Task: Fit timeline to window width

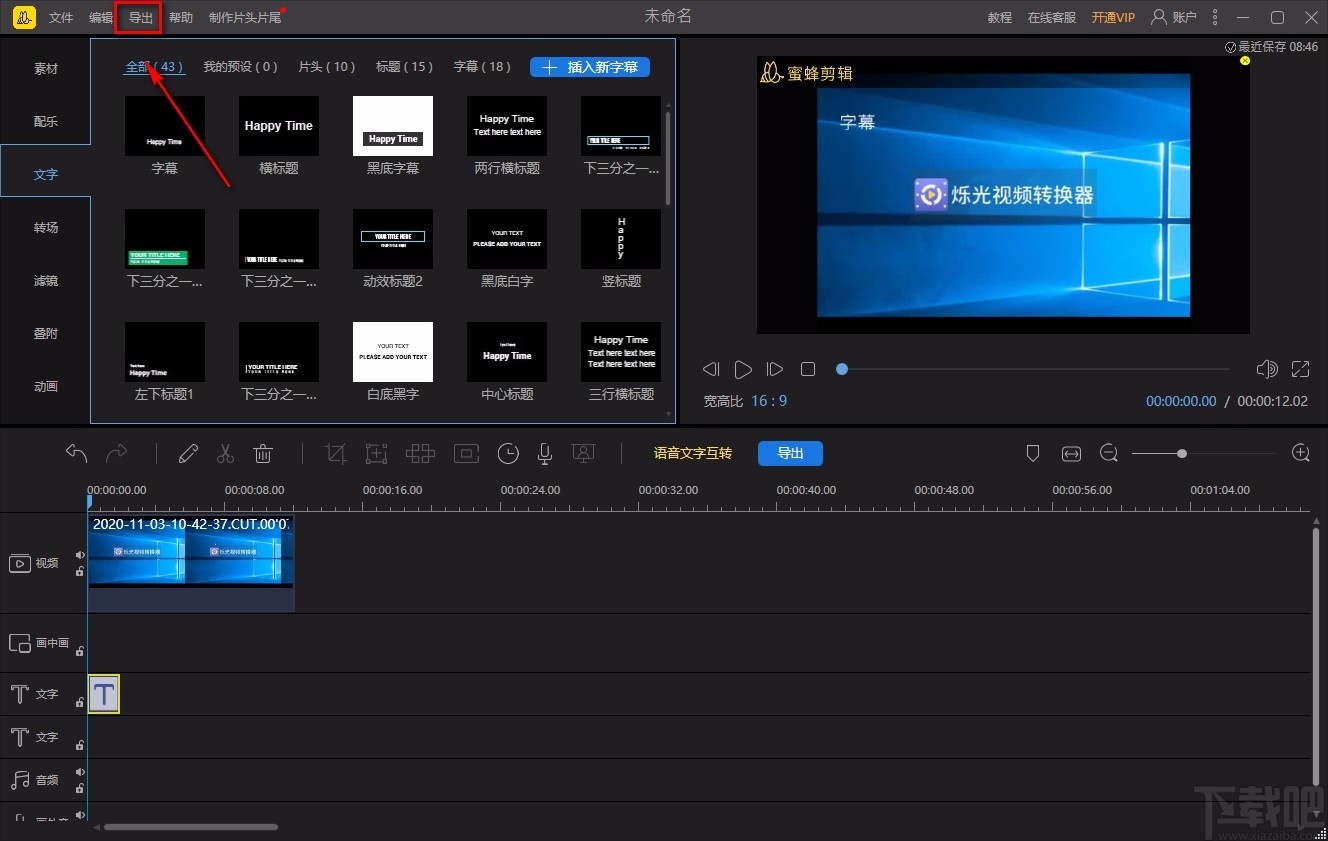Action: (1071, 453)
